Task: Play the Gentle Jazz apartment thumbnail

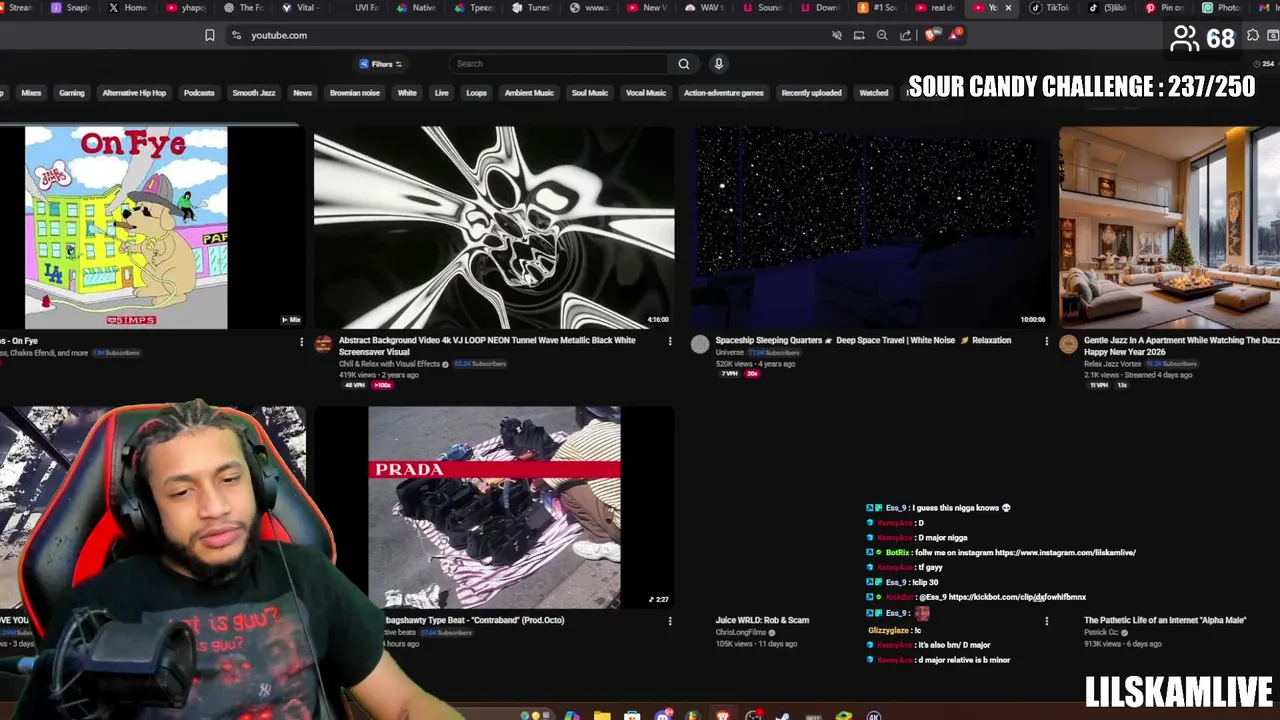Action: [x=1170, y=227]
